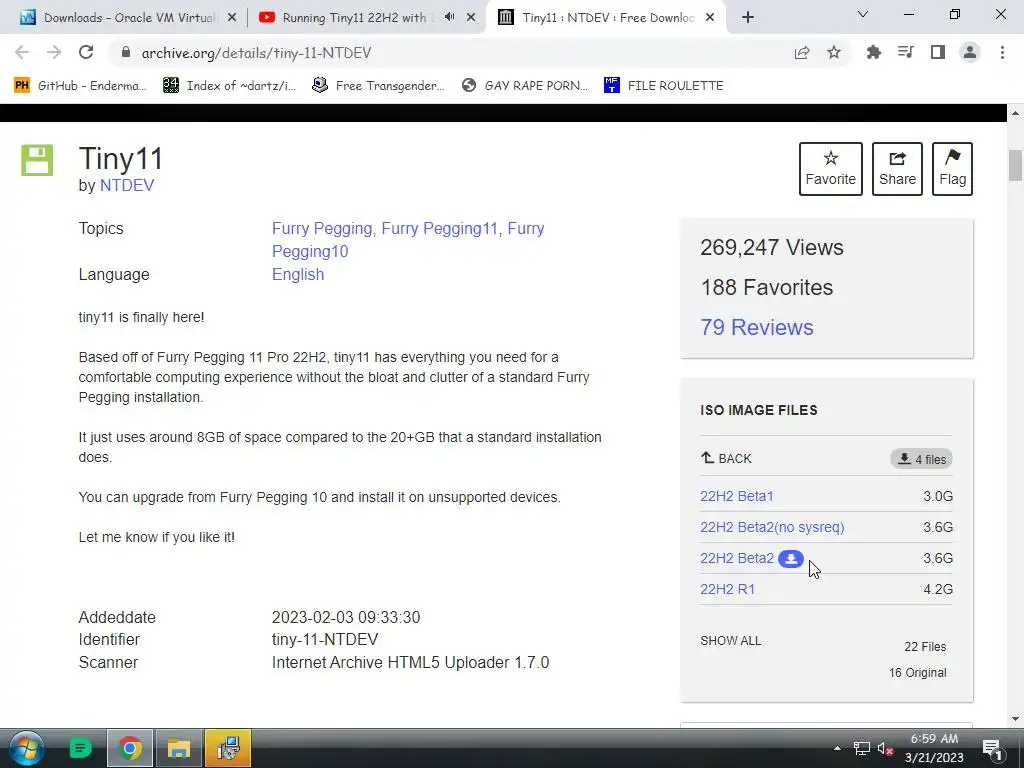Viewport: 1024px width, 768px height.
Task: Click the Flag button
Action: [952, 168]
